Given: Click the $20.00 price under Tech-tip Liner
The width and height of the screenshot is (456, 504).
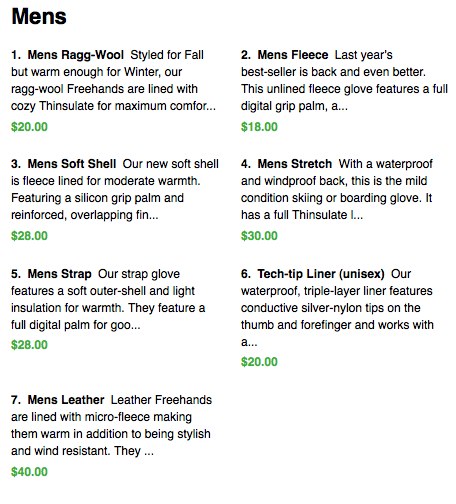Looking at the screenshot, I should 259,362.
